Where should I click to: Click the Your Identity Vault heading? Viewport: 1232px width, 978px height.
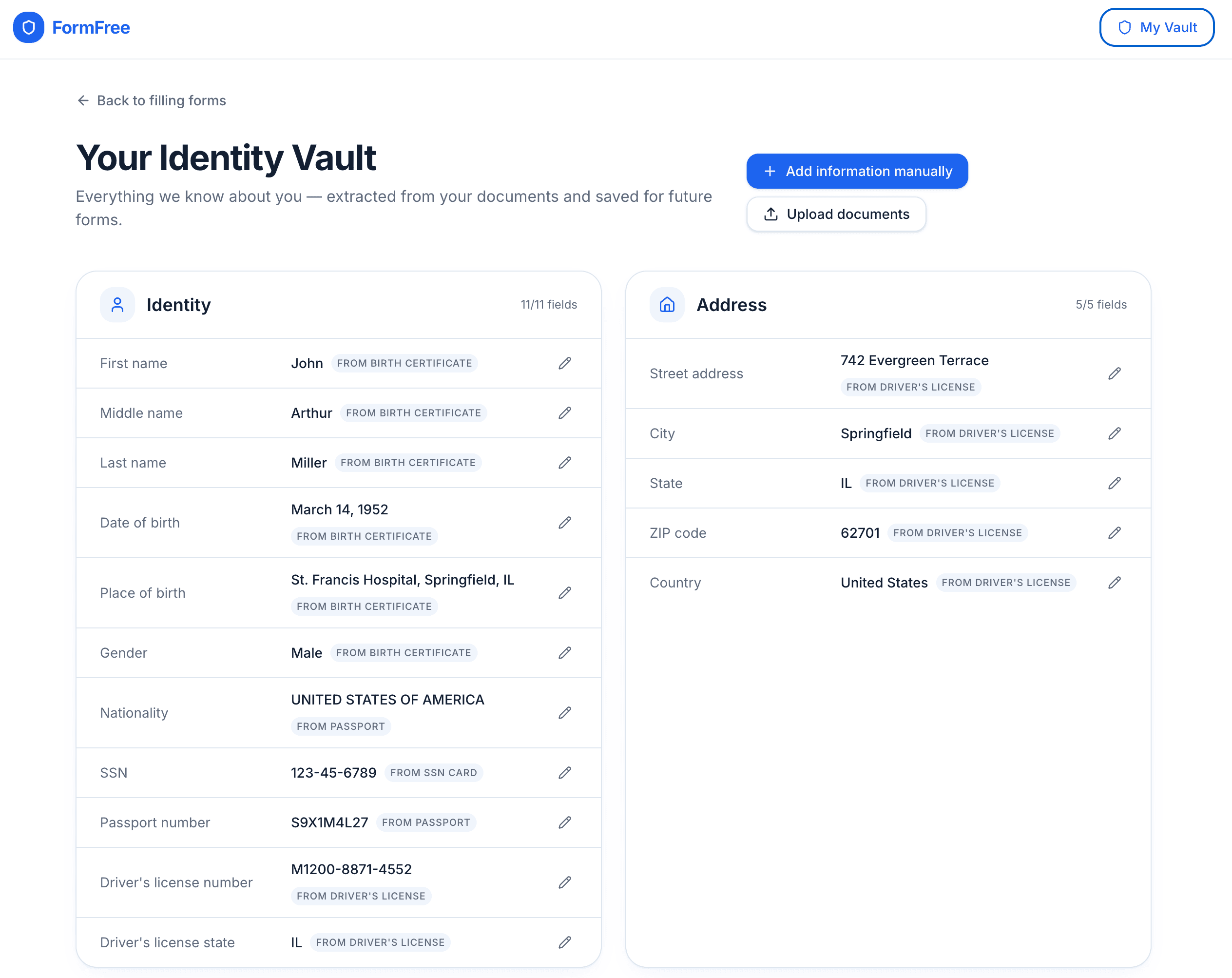(226, 158)
